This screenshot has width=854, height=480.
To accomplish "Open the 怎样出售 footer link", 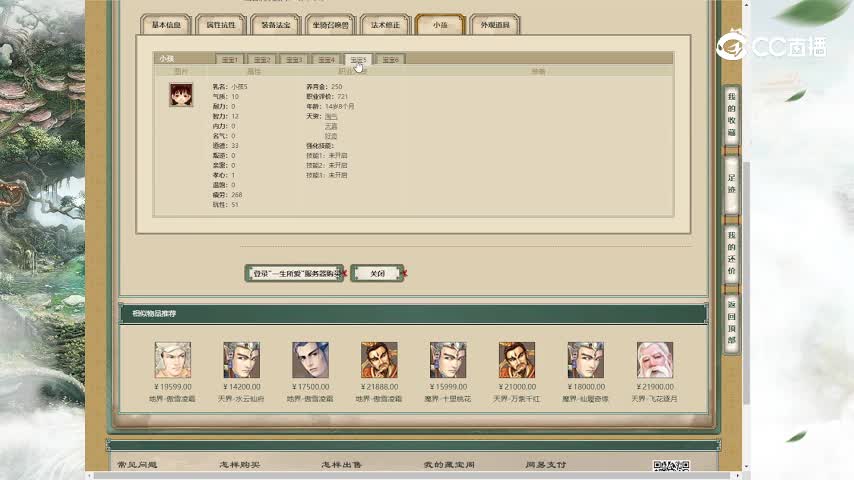I will click(341, 465).
